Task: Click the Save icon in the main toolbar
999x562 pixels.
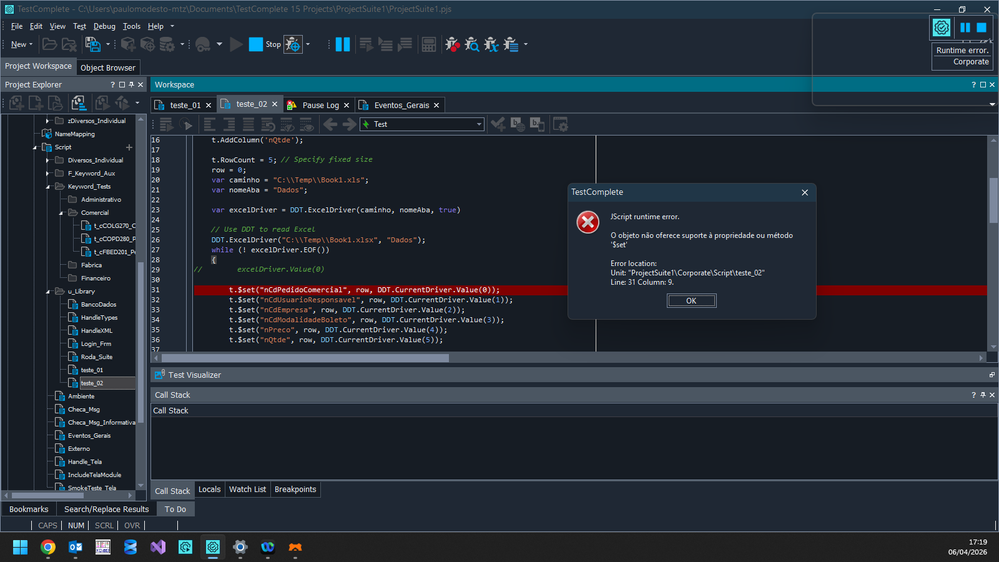Action: (92, 44)
